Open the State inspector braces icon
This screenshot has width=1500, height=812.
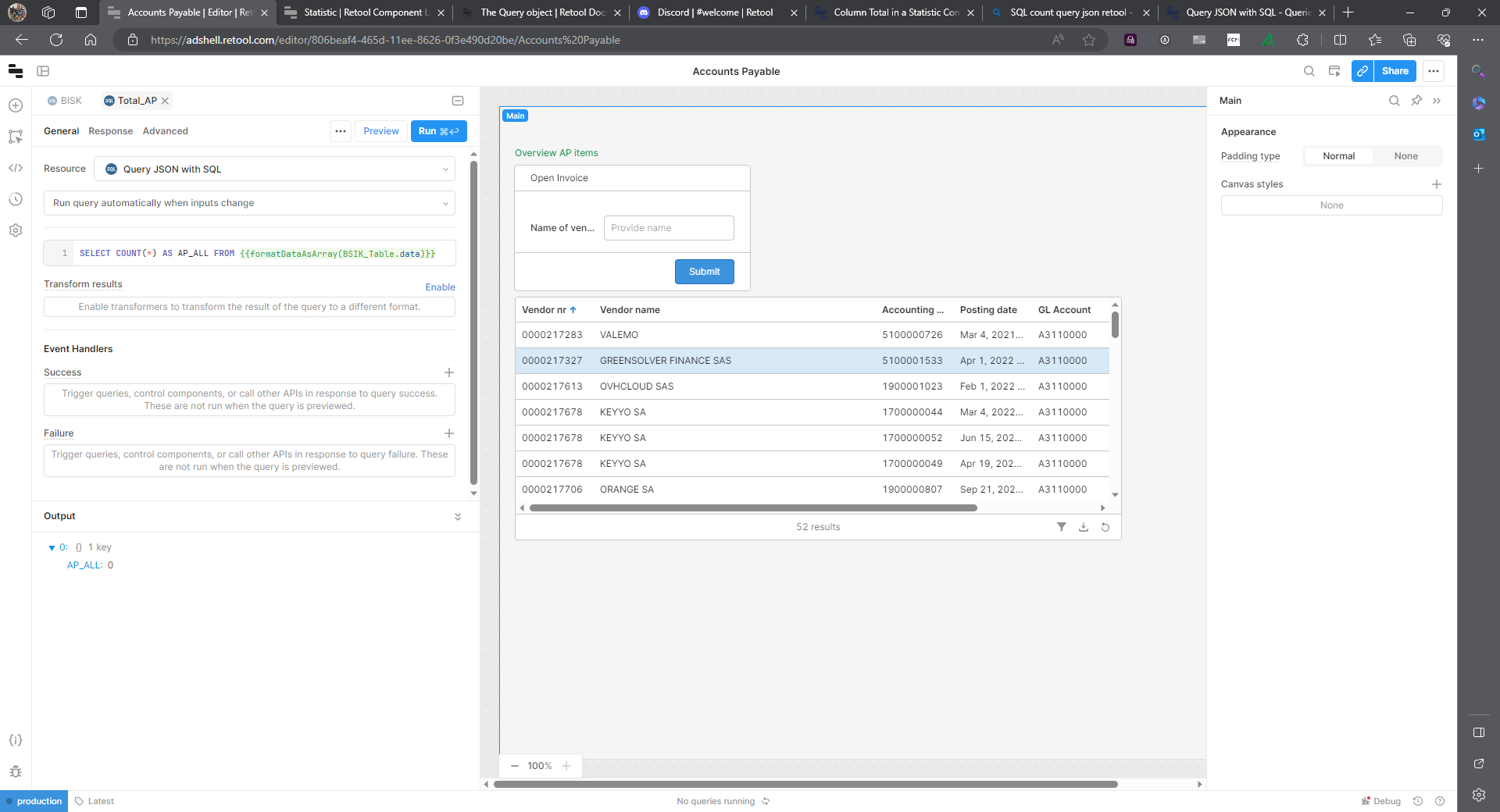point(16,740)
